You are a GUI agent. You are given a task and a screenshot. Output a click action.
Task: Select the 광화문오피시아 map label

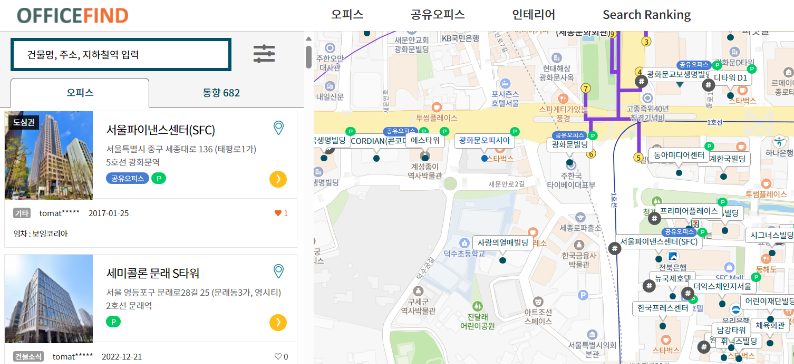(484, 141)
